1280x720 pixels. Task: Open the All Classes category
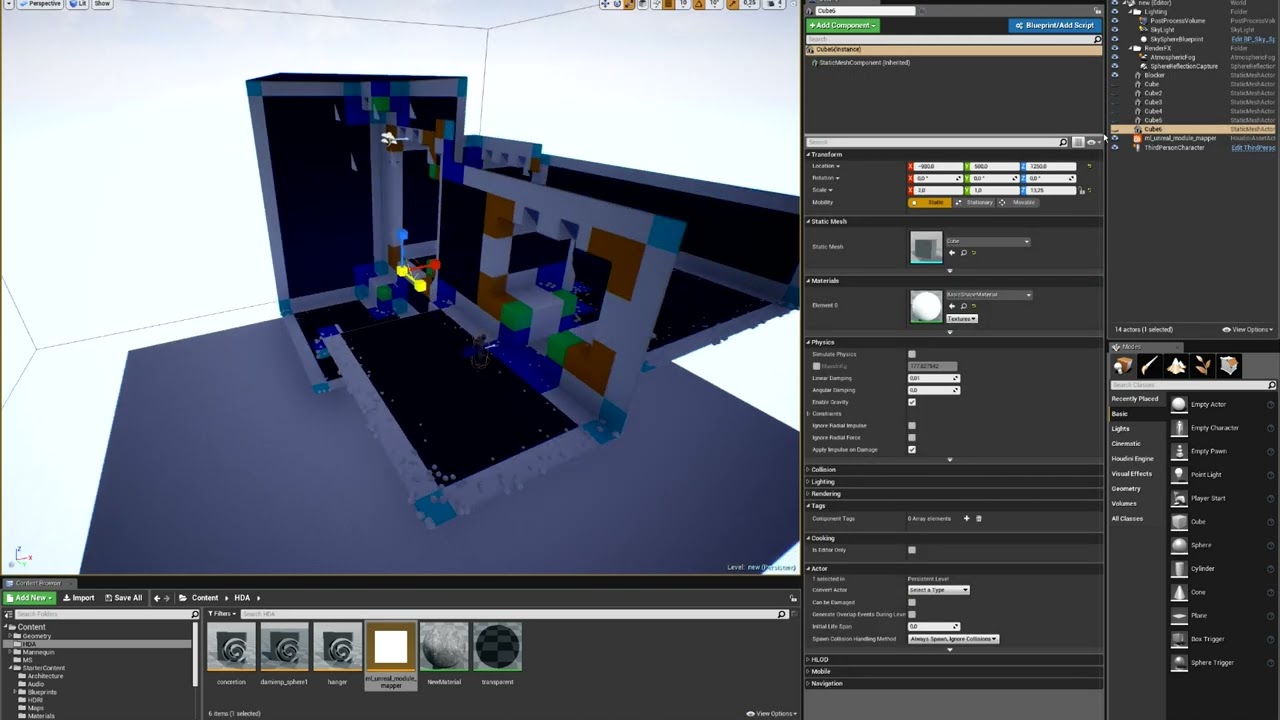pyautogui.click(x=1127, y=519)
